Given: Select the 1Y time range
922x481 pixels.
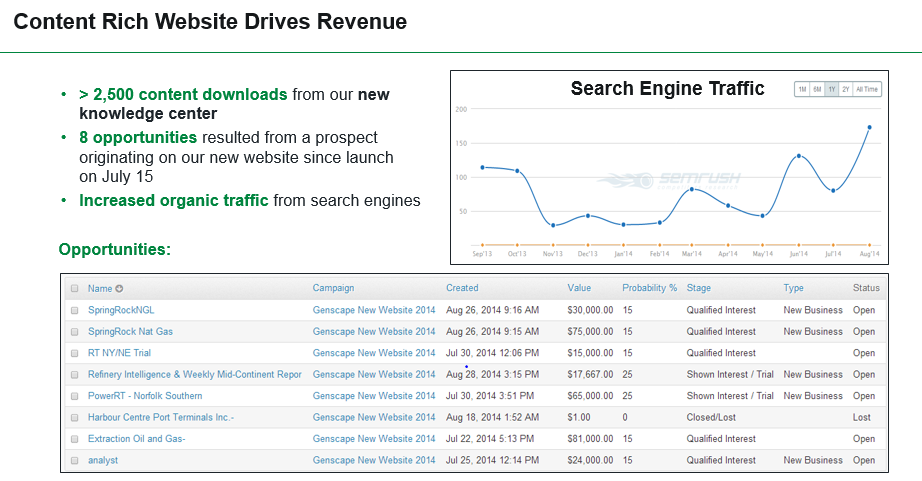Looking at the screenshot, I should (x=832, y=89).
